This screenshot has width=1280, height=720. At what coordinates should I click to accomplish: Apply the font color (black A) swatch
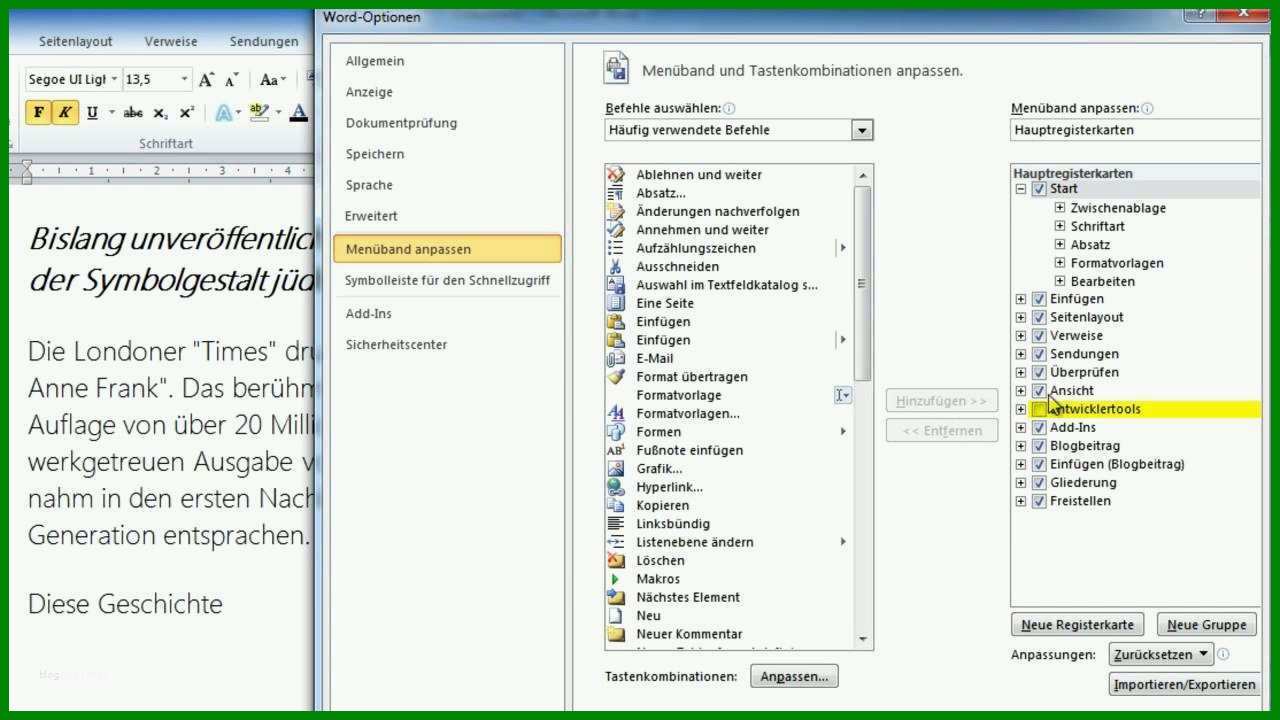(298, 113)
